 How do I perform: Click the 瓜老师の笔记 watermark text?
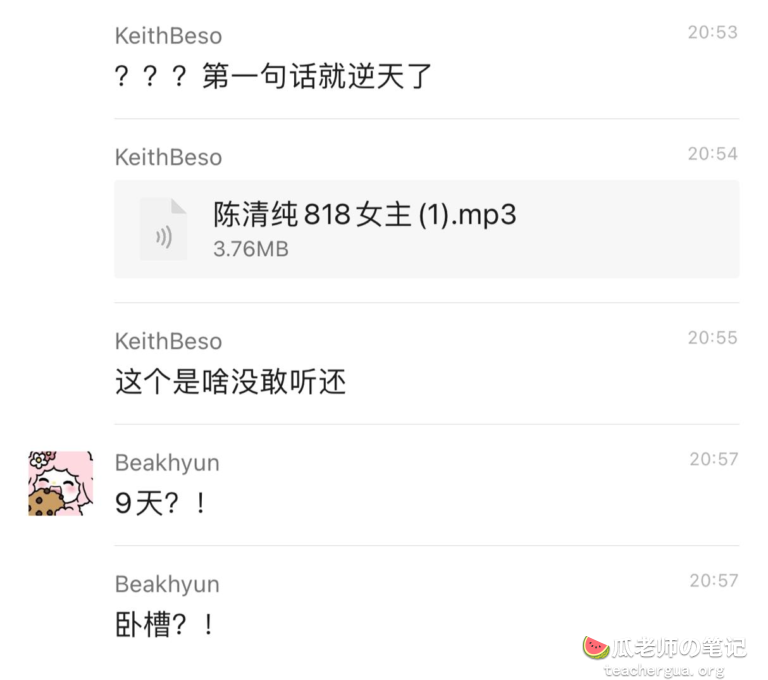click(679, 648)
